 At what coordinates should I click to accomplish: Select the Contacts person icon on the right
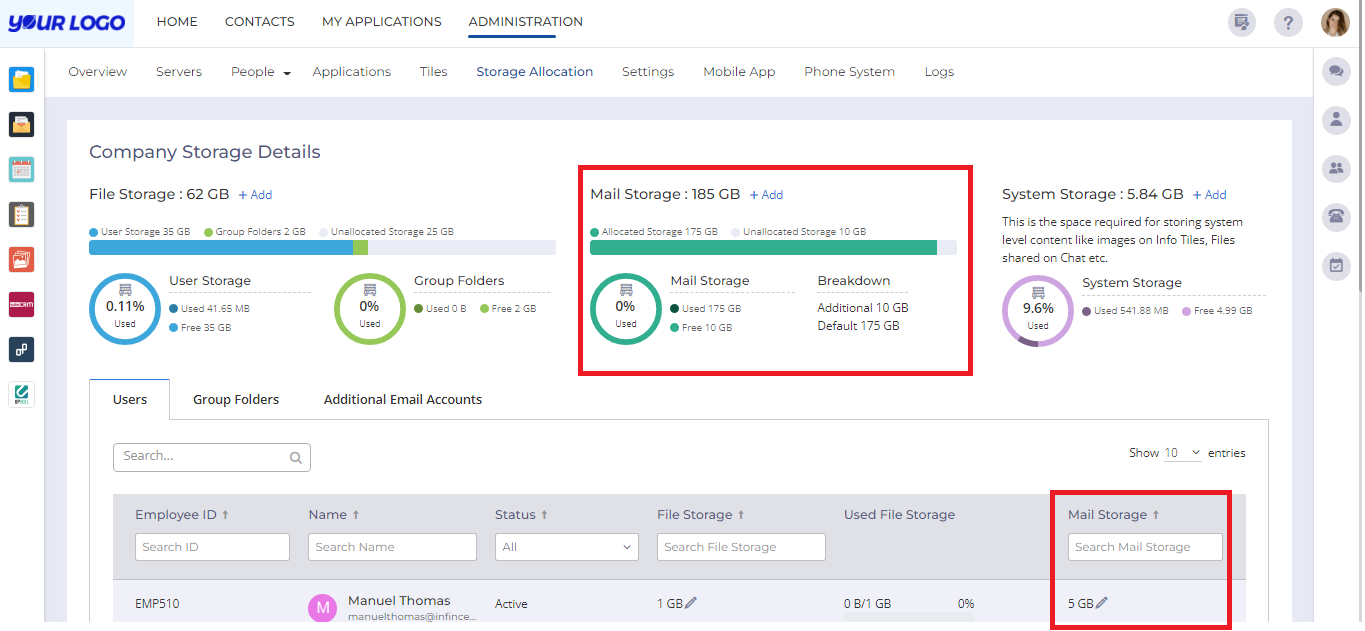tap(1336, 119)
